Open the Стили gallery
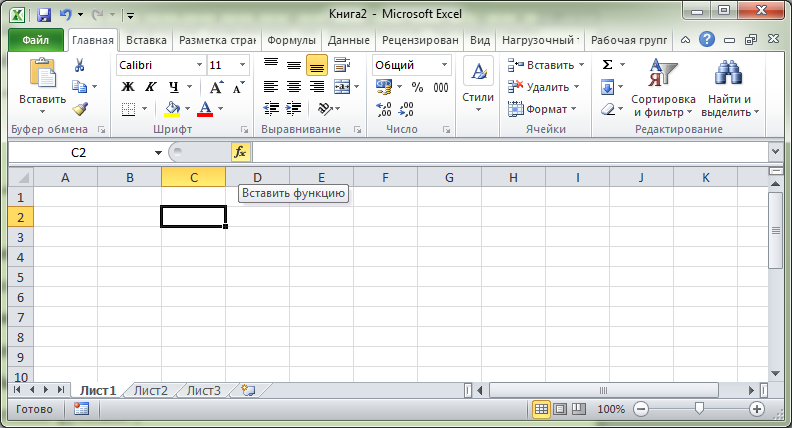Screen dimensions: 792x428 (478, 84)
